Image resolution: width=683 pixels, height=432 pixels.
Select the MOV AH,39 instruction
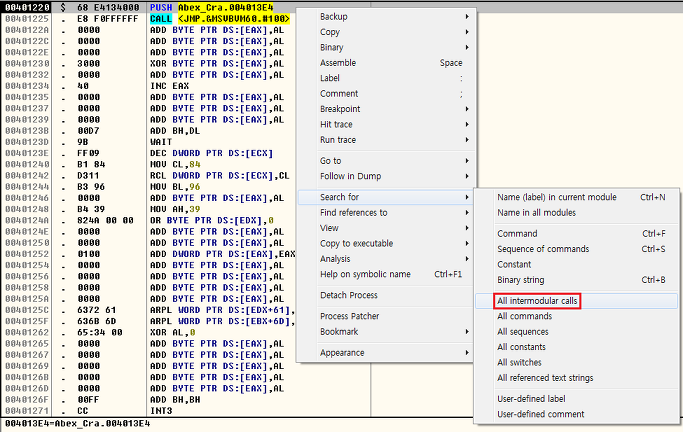click(x=175, y=209)
